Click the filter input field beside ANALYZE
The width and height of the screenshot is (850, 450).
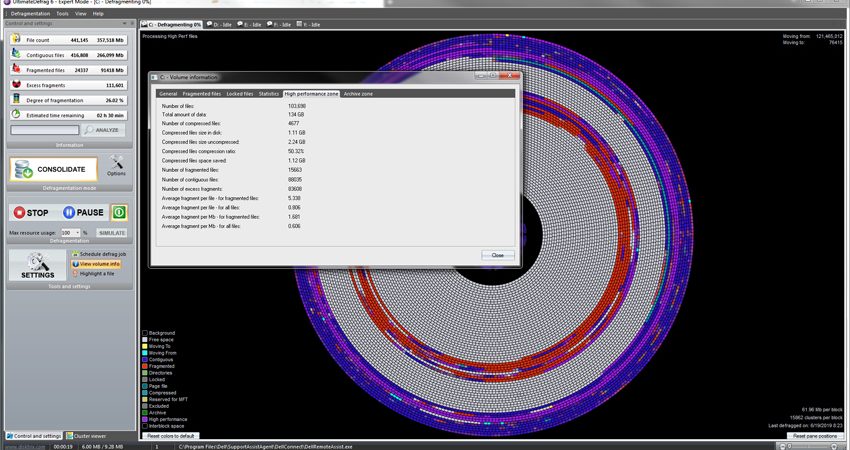coord(44,130)
